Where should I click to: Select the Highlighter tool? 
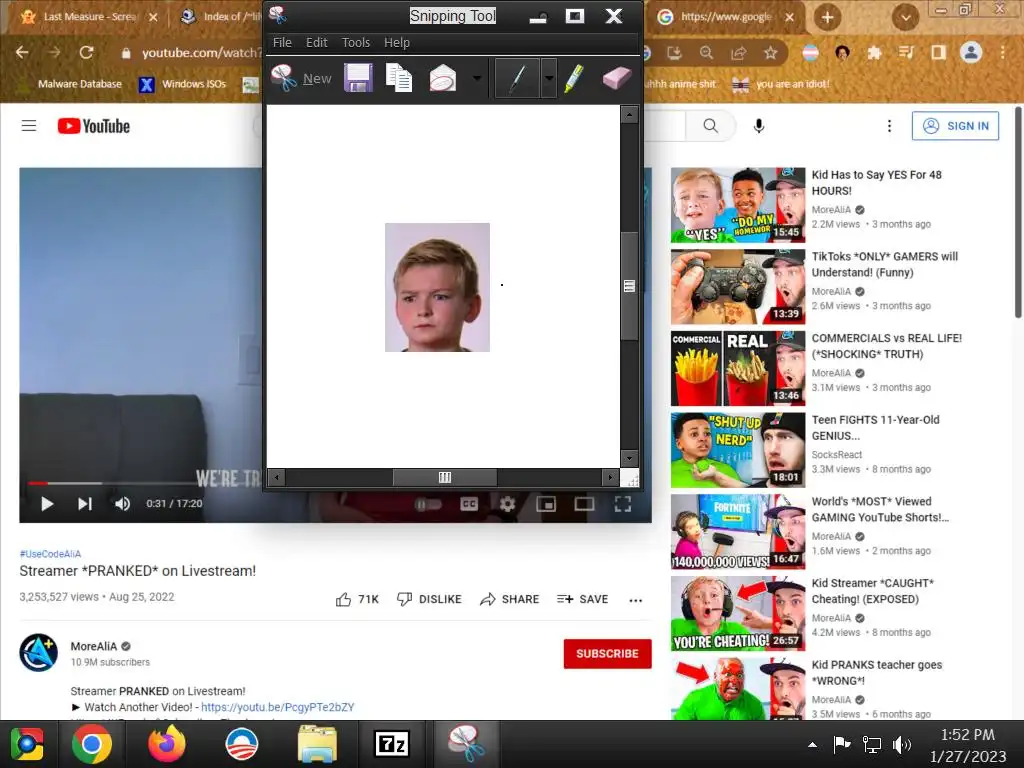pos(573,78)
